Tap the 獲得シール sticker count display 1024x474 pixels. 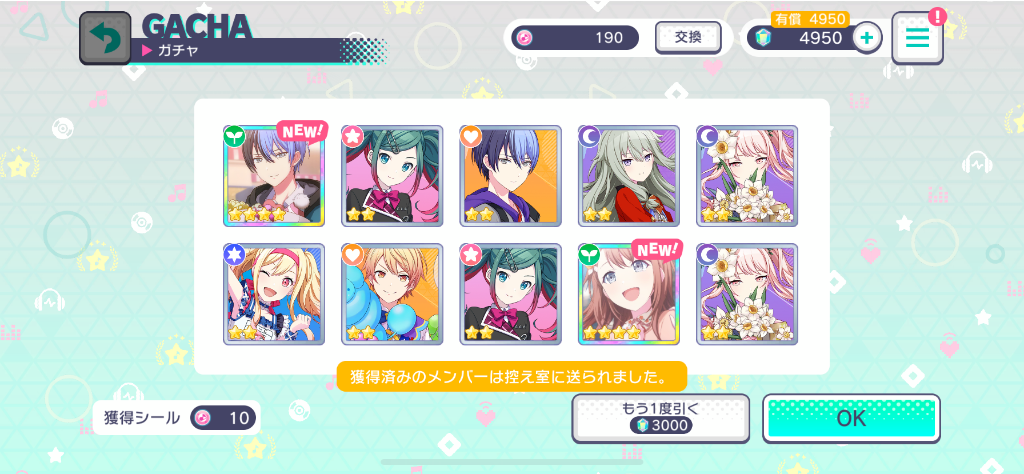pos(176,418)
